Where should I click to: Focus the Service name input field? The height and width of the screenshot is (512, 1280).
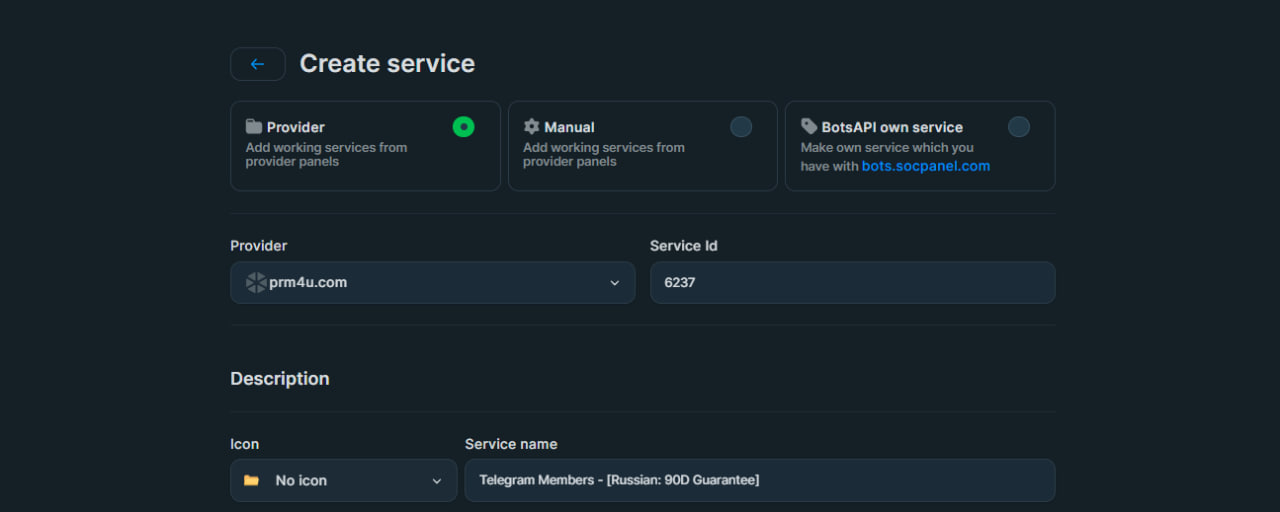point(760,481)
